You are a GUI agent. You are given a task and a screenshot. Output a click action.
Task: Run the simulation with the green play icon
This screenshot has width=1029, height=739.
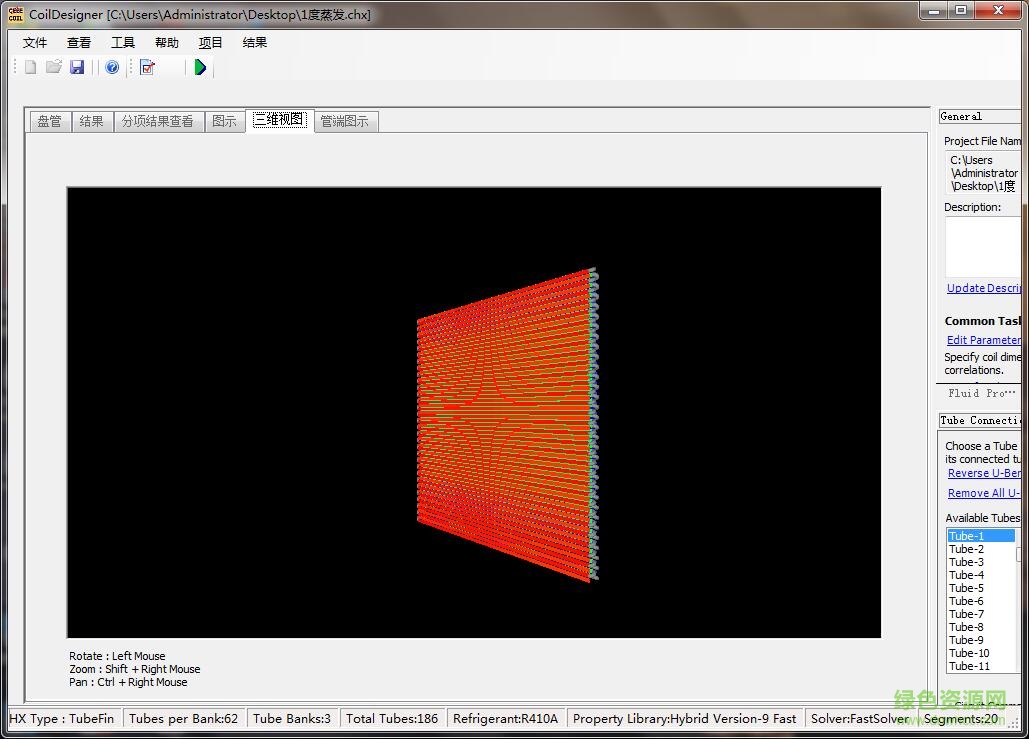pos(200,67)
